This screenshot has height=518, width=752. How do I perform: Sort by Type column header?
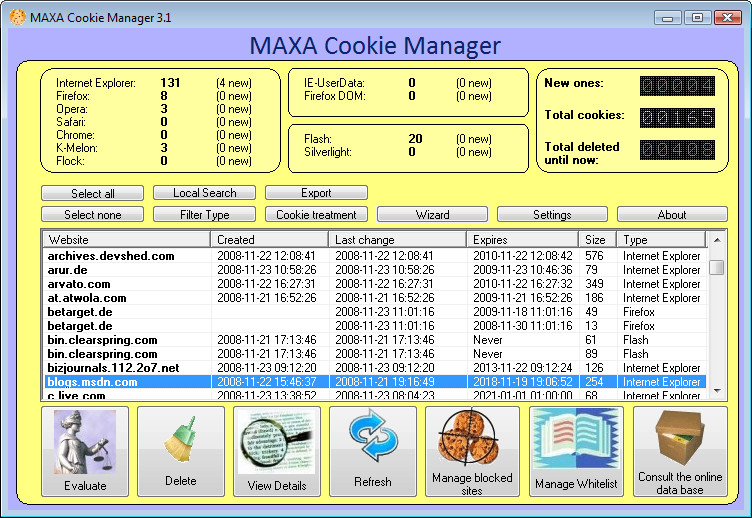coord(662,239)
